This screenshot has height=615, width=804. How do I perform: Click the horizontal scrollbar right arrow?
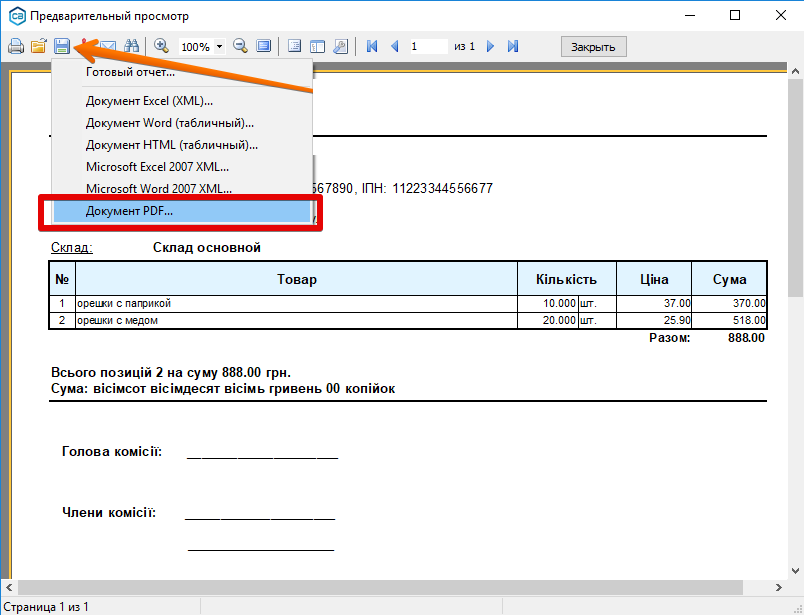tap(779, 587)
